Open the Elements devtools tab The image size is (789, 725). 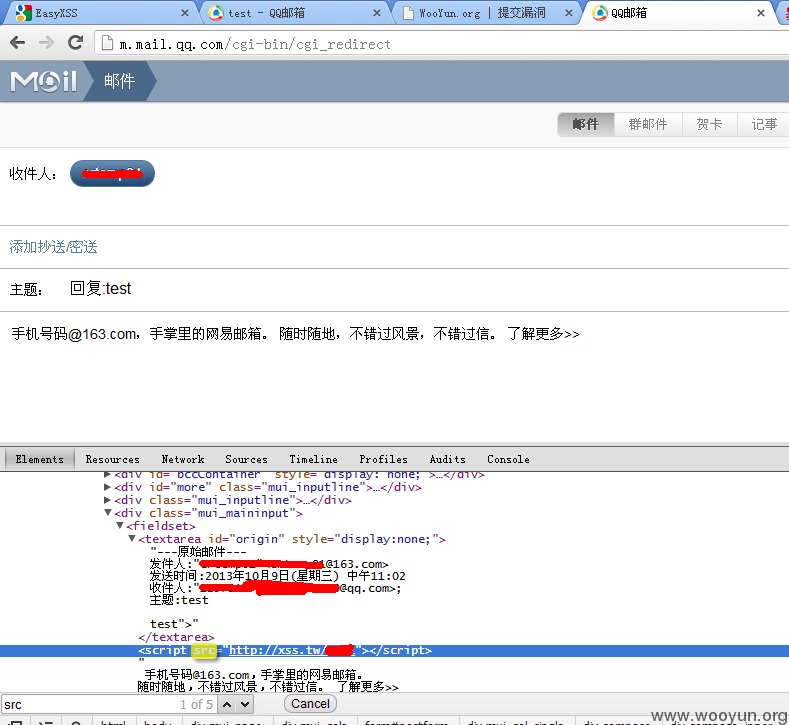pyautogui.click(x=40, y=459)
